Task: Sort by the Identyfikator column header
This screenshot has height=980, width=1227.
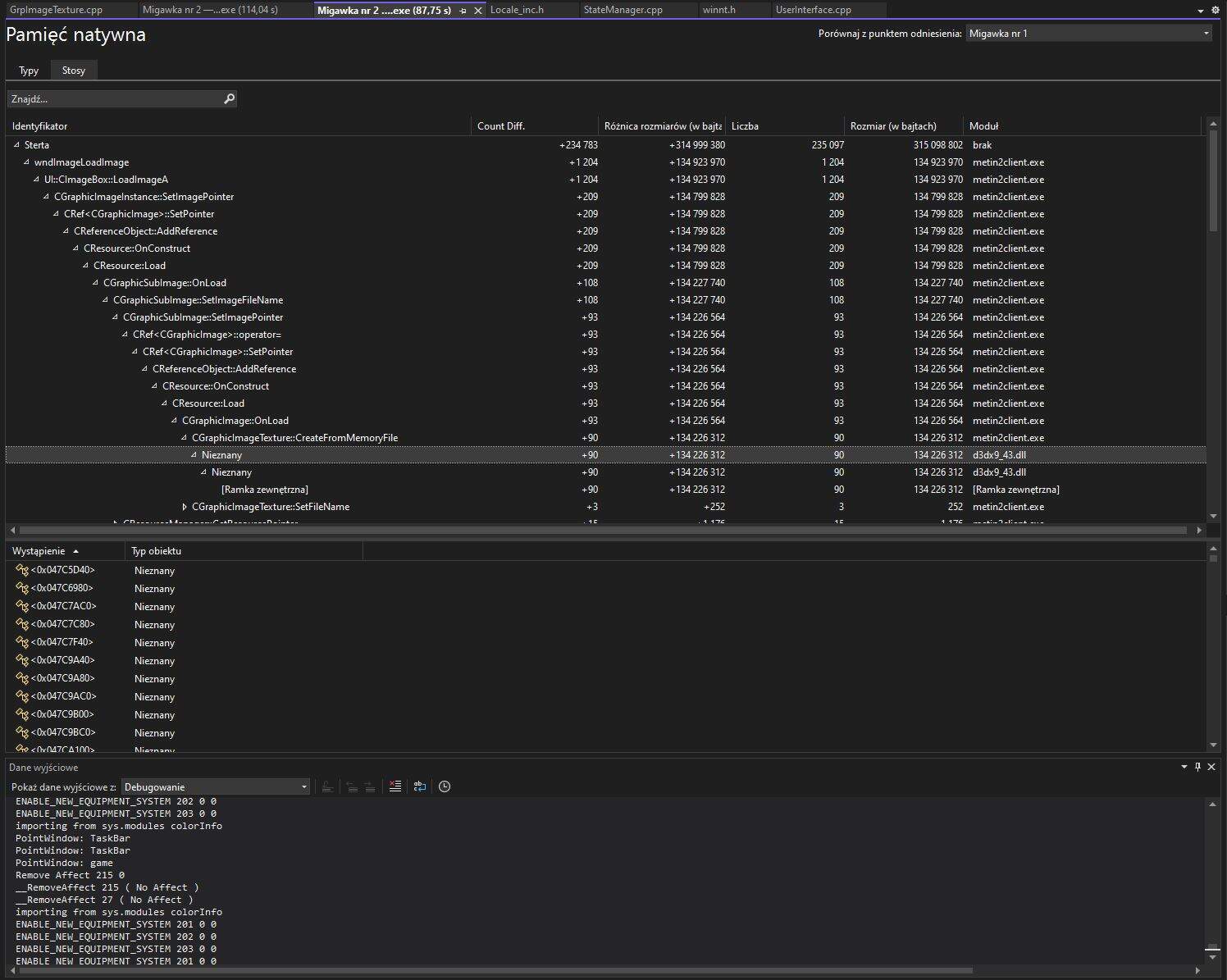Action: click(x=239, y=126)
